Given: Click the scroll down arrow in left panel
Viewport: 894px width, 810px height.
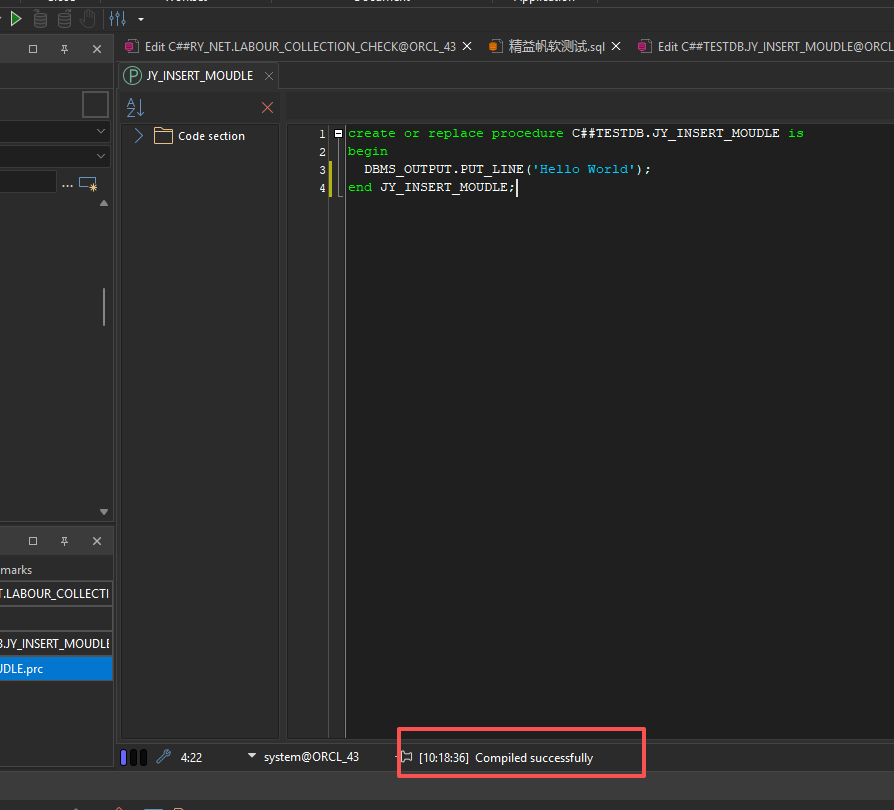Looking at the screenshot, I should click(x=104, y=512).
